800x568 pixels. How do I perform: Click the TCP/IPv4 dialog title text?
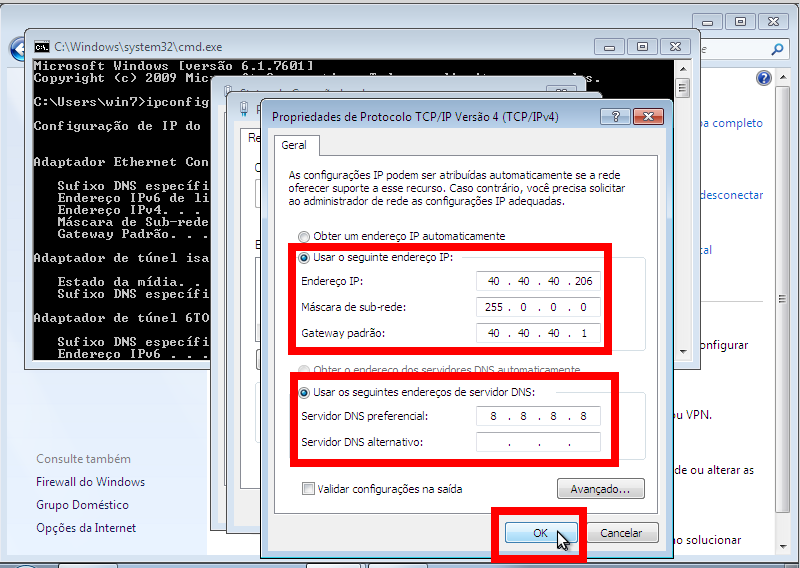tap(415, 117)
